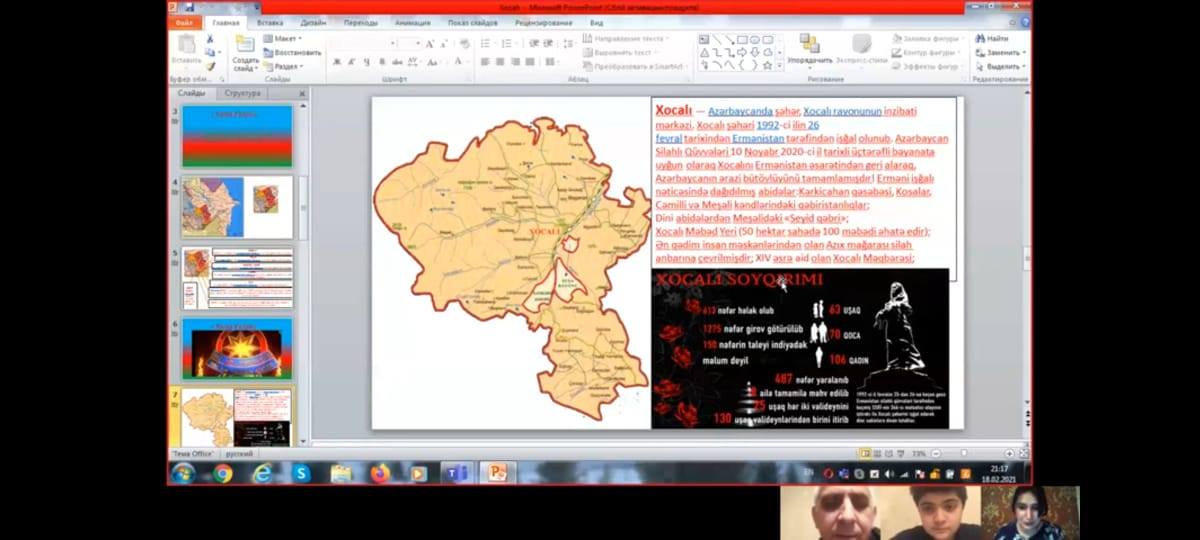Viewport: 1200px width, 540px height.
Task: Click the Format Painter brush icon
Action: coord(211,66)
